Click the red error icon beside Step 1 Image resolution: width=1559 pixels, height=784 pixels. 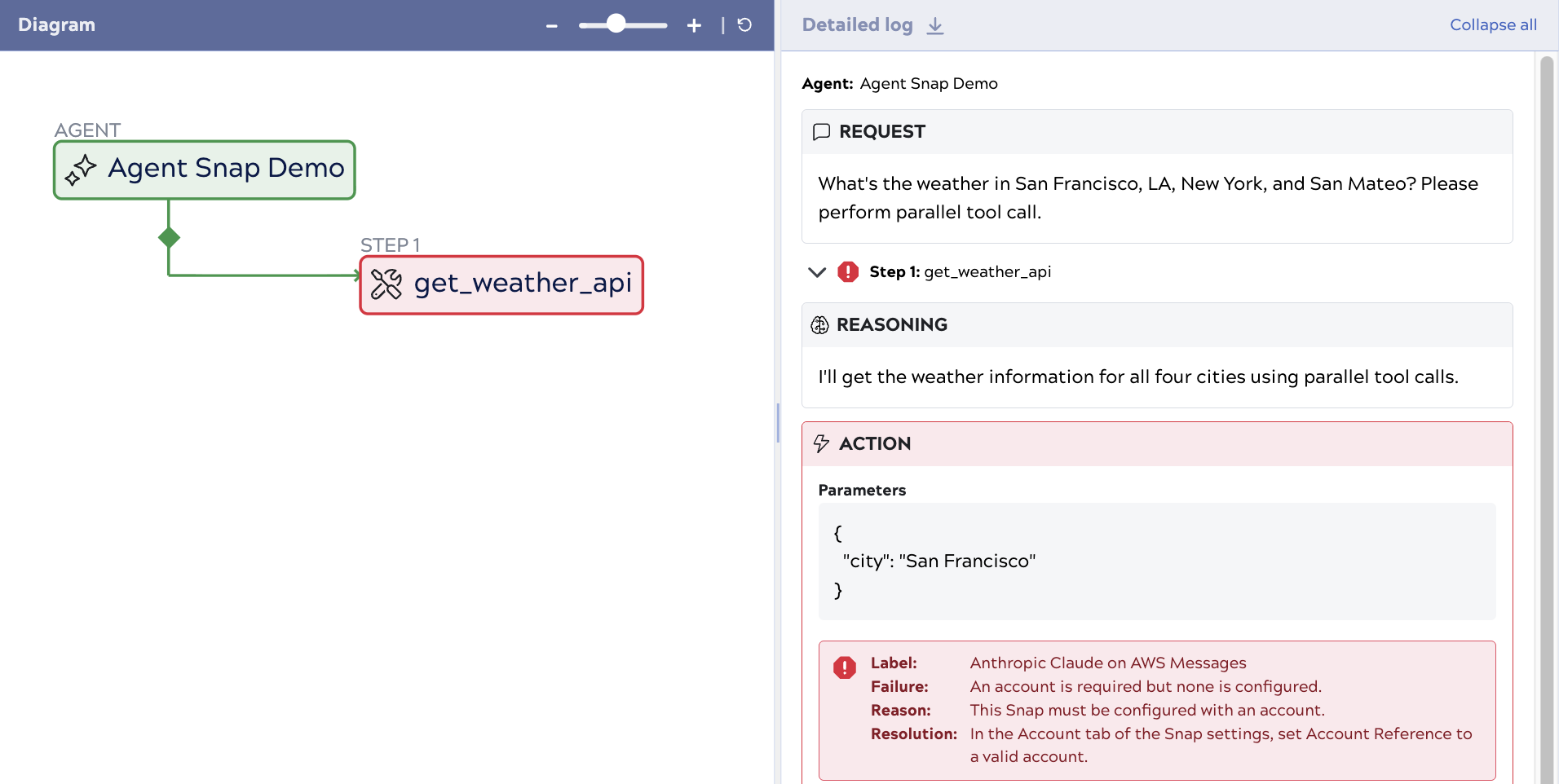pyautogui.click(x=848, y=272)
